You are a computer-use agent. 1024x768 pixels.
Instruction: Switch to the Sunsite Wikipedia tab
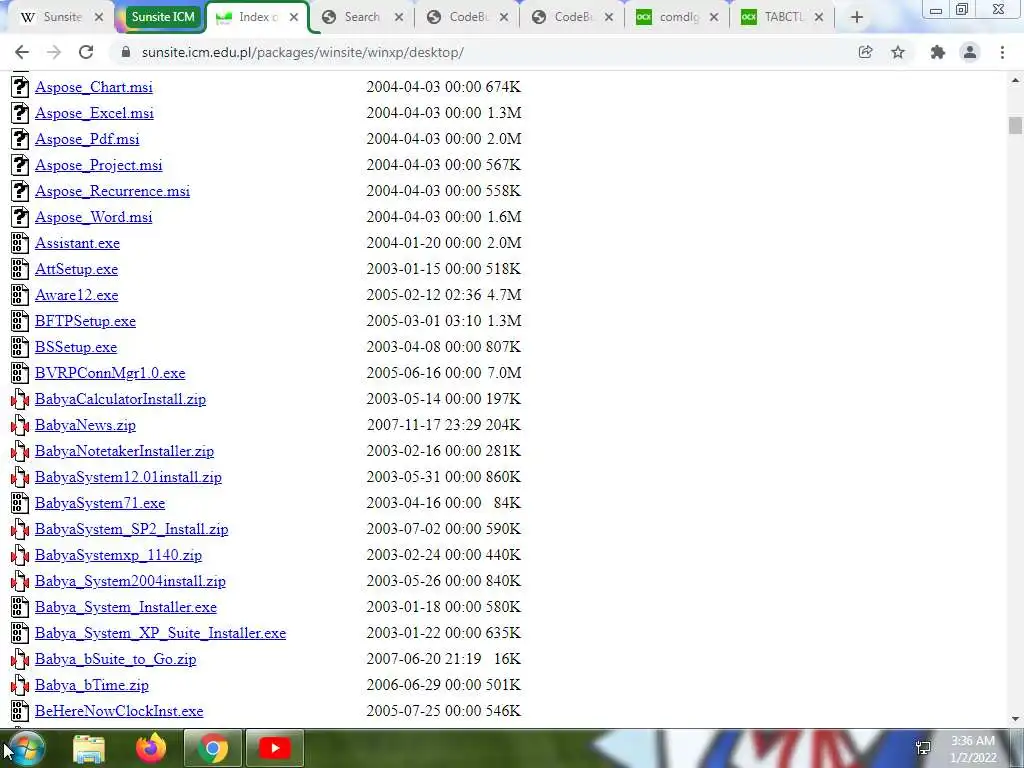coord(61,17)
